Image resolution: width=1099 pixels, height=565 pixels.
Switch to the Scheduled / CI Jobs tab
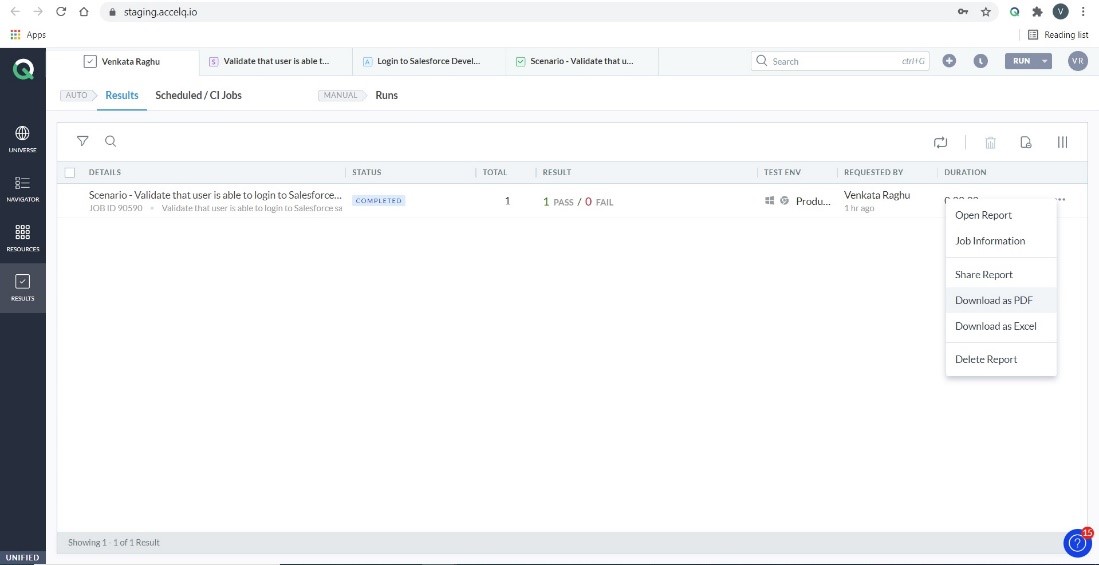coord(198,95)
